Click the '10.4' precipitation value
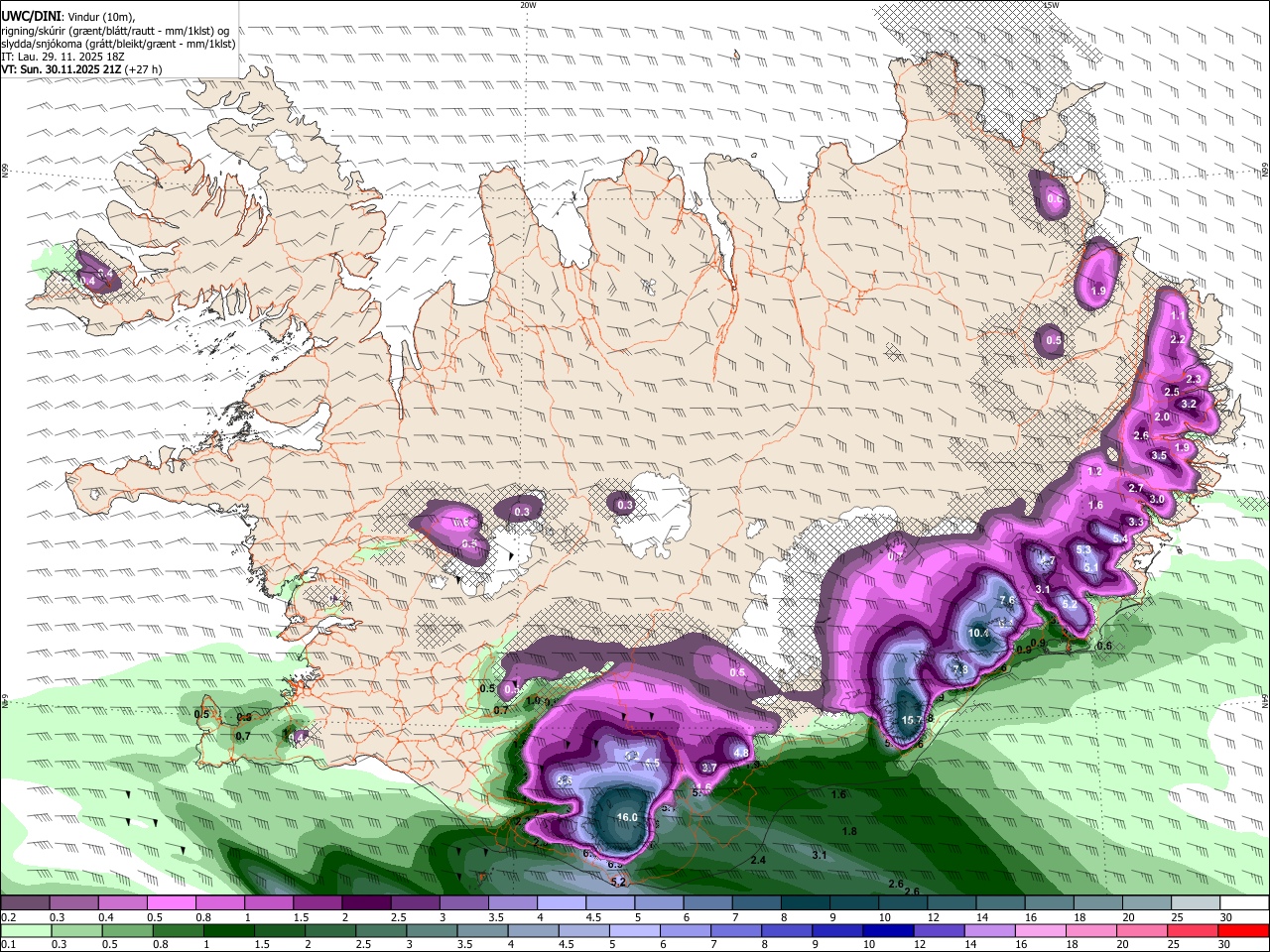 (x=978, y=634)
